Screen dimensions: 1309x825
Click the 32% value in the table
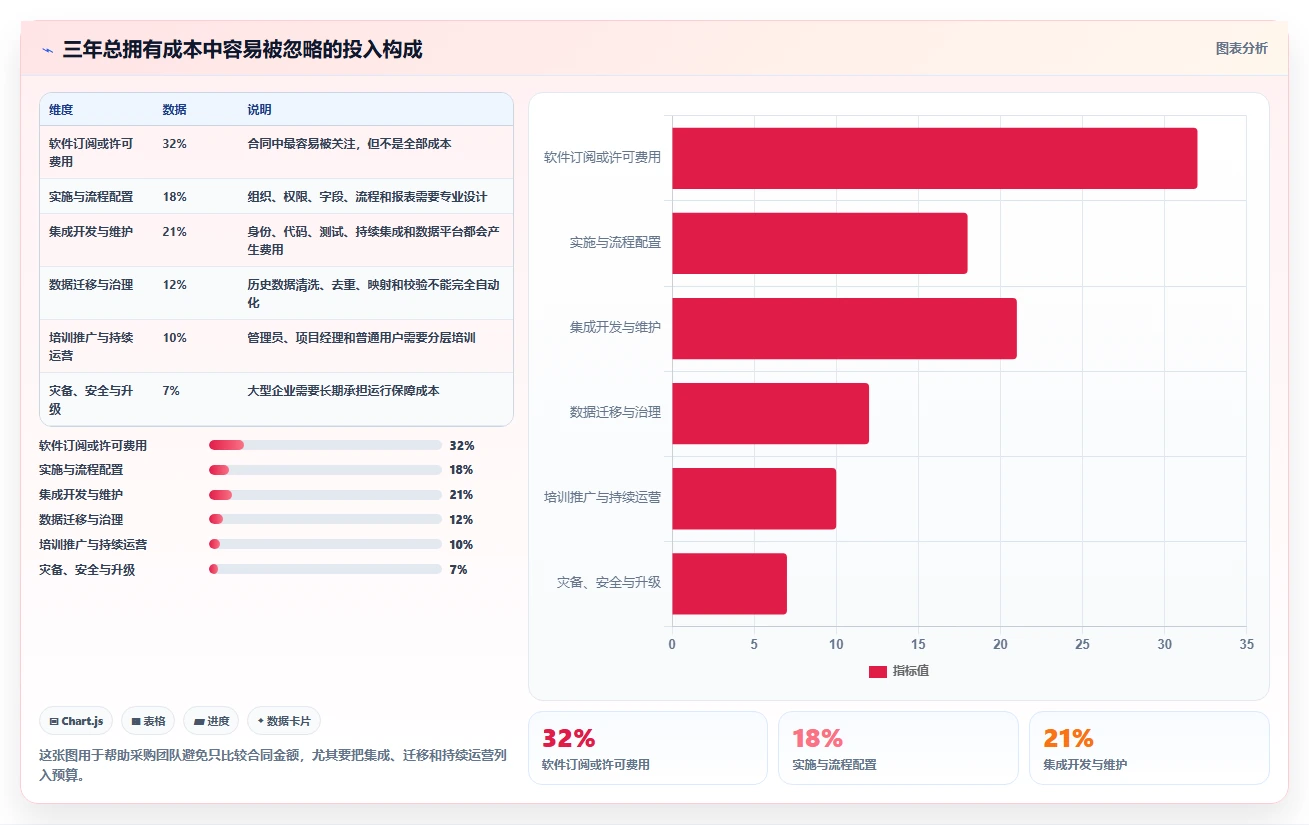pos(174,144)
